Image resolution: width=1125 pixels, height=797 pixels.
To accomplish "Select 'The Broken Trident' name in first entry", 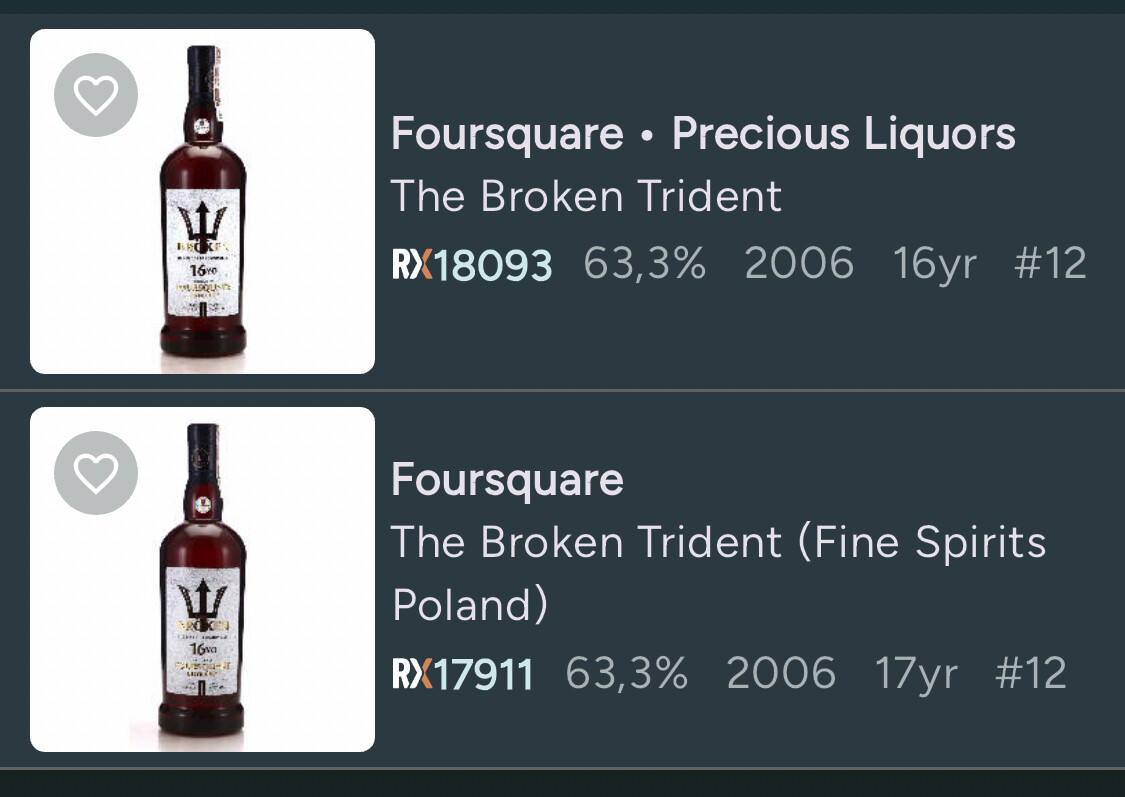I will [x=586, y=196].
